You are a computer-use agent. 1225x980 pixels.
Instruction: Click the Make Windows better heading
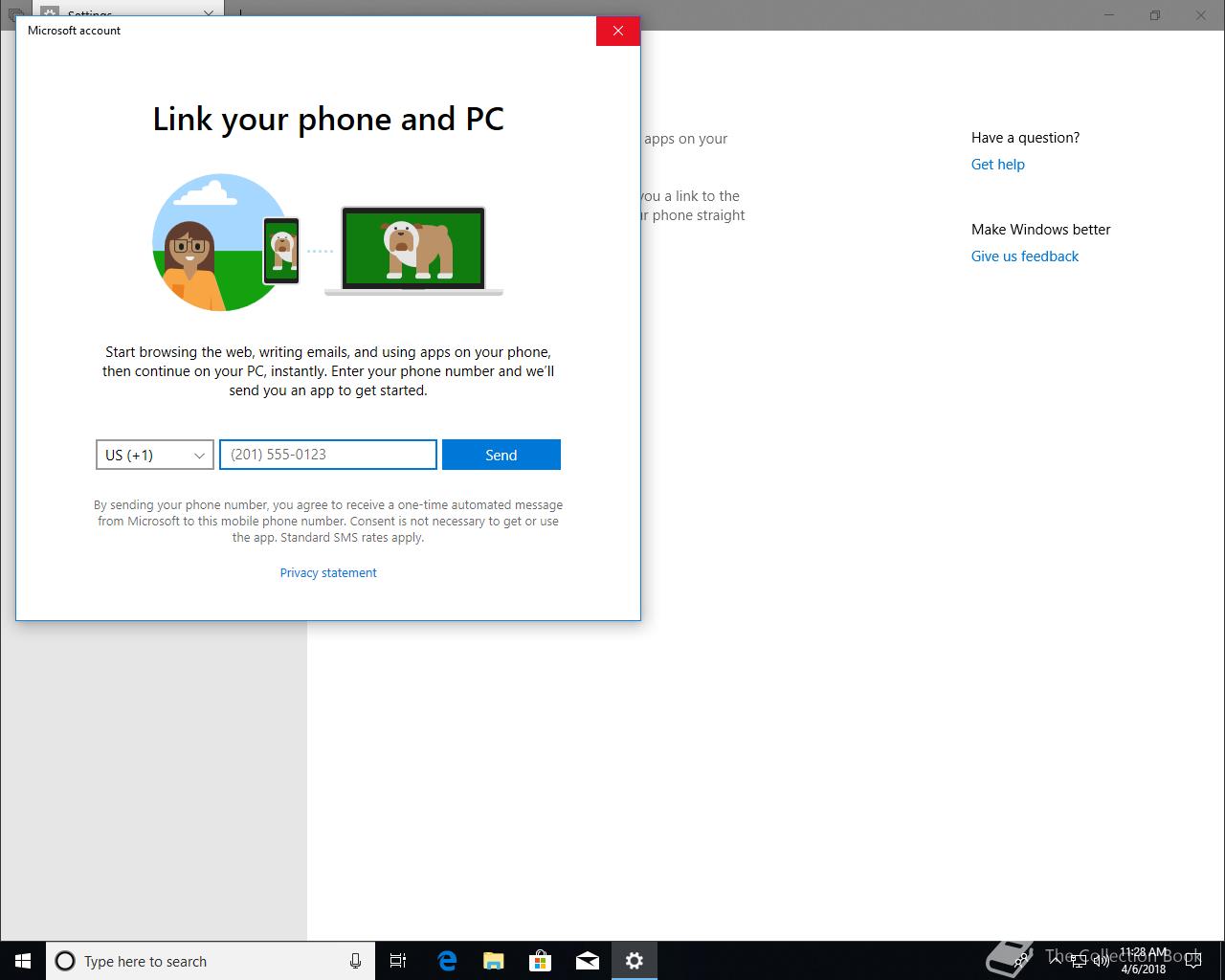(x=1041, y=230)
